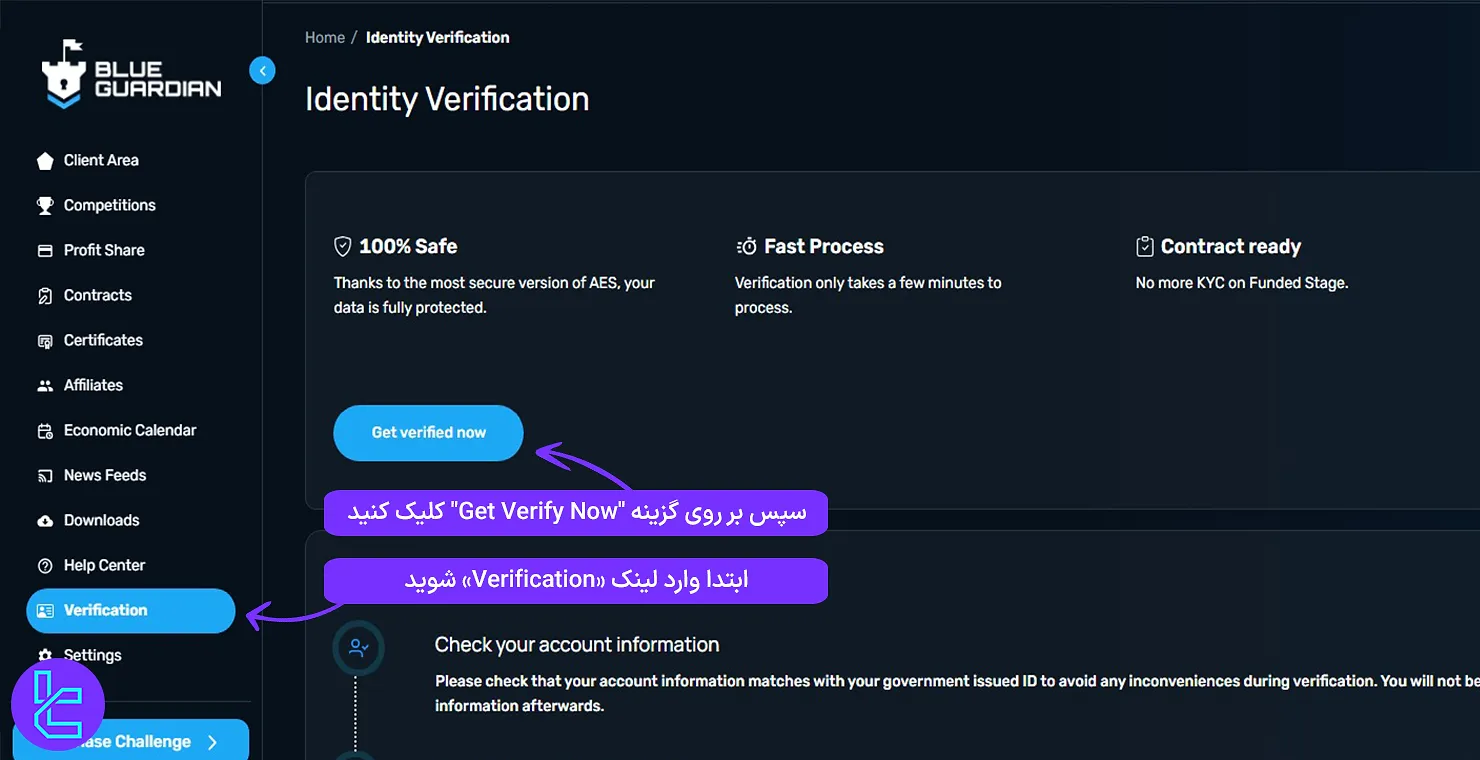This screenshot has width=1480, height=760.
Task: Click the Competitions trophy icon
Action: 45,205
